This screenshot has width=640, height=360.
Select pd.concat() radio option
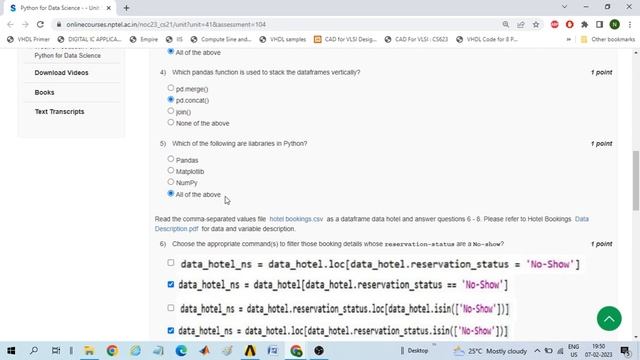point(171,99)
